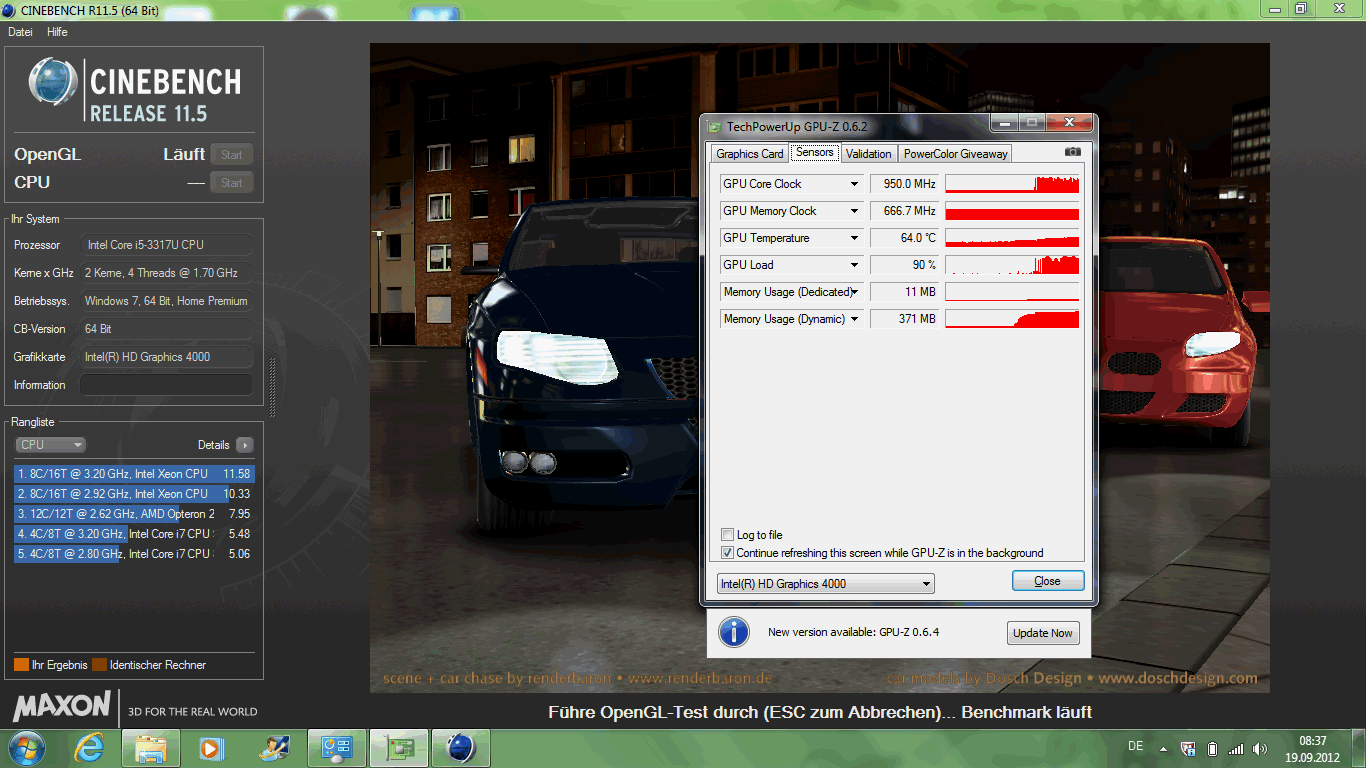The image size is (1366, 768).
Task: Select ranking row 4 Core i7 5.48
Action: point(134,534)
